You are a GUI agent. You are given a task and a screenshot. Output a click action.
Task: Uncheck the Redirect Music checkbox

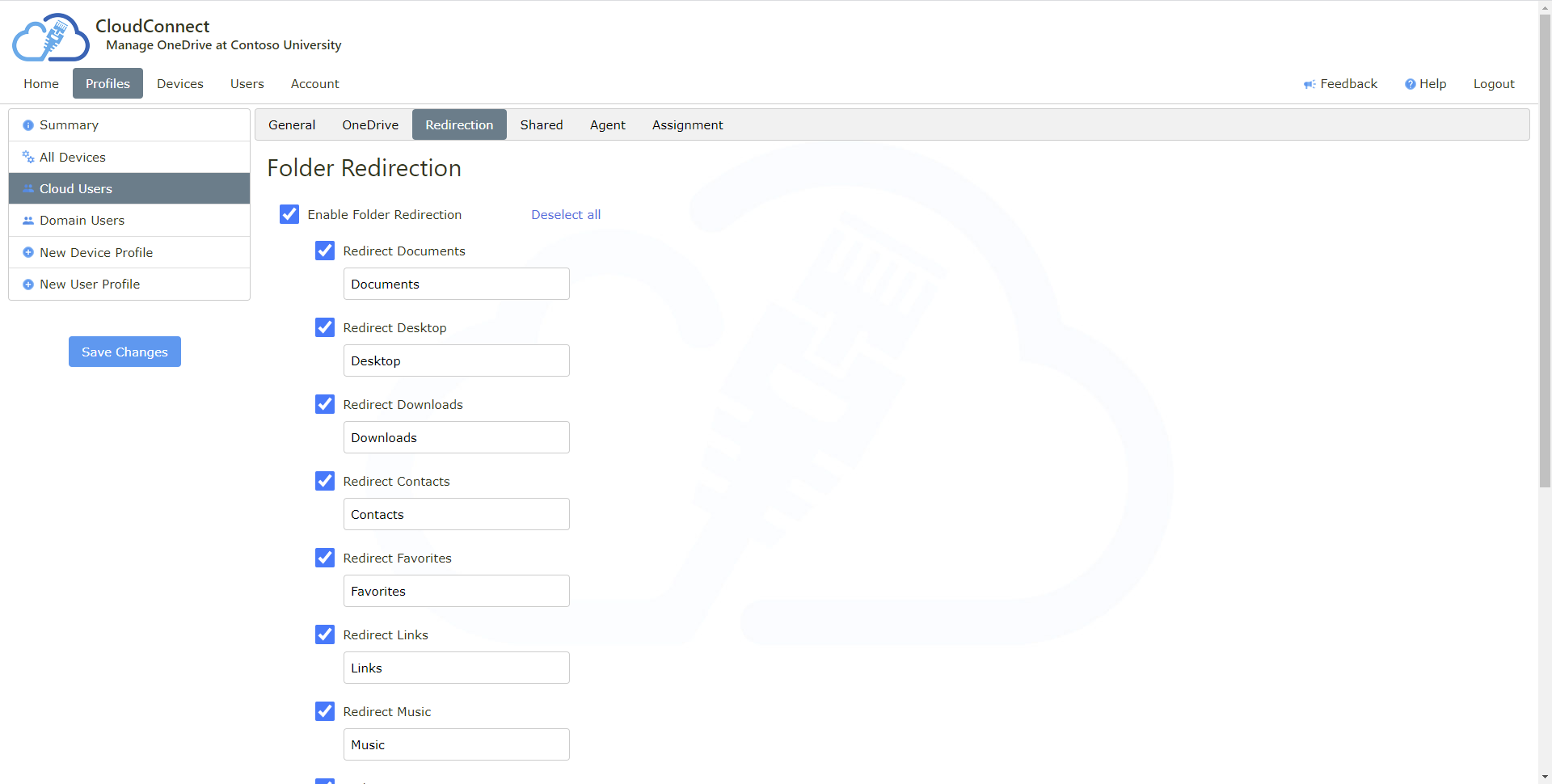point(325,711)
